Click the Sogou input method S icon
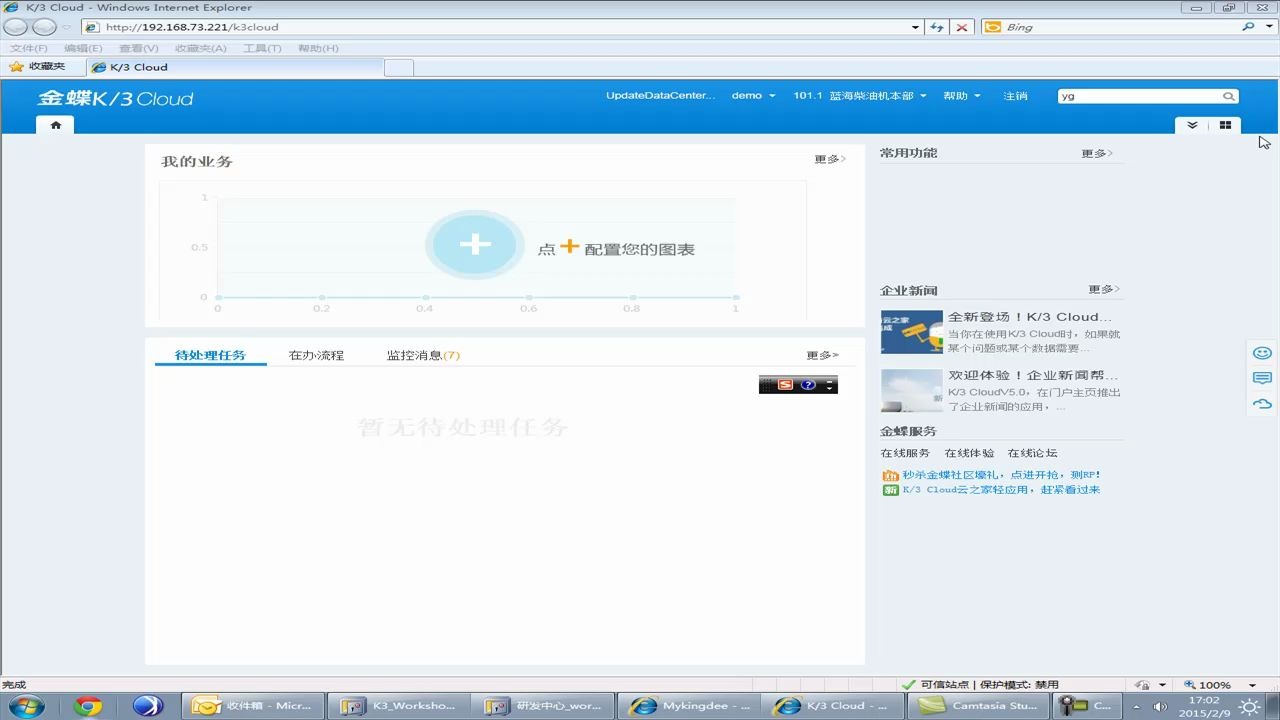The width and height of the screenshot is (1280, 720). (x=785, y=385)
